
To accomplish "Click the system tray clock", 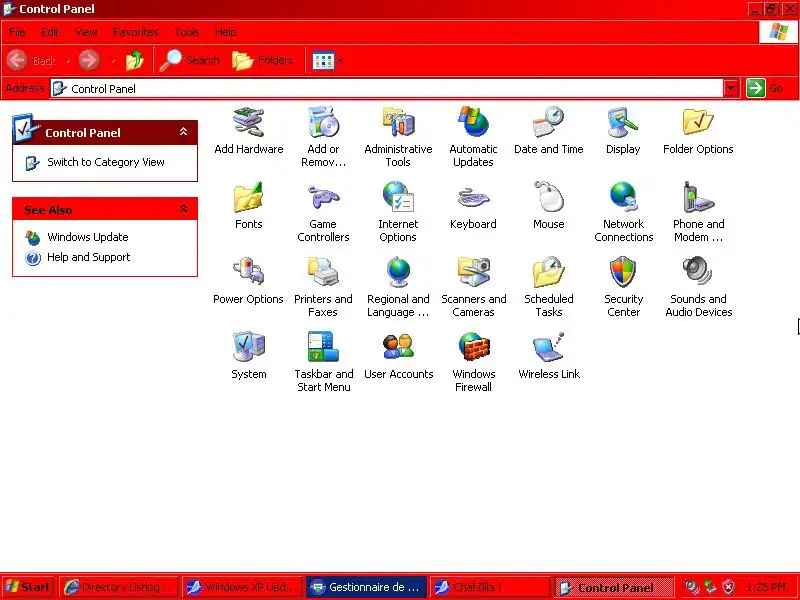I will pos(766,587).
